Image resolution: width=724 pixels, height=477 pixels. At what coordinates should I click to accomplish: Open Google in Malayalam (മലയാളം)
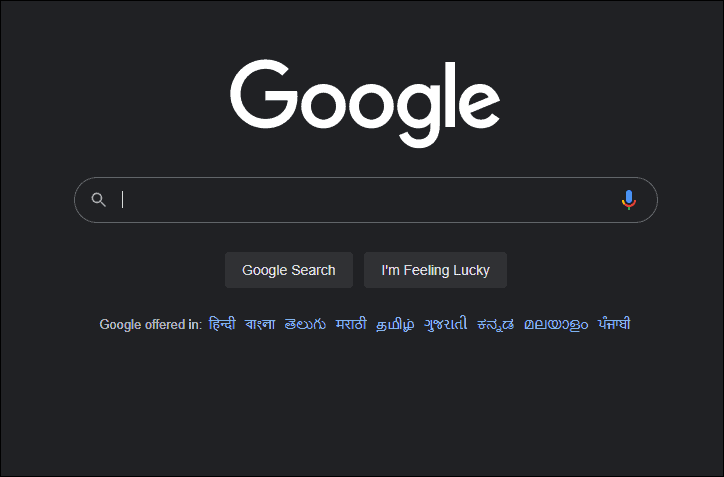point(556,324)
